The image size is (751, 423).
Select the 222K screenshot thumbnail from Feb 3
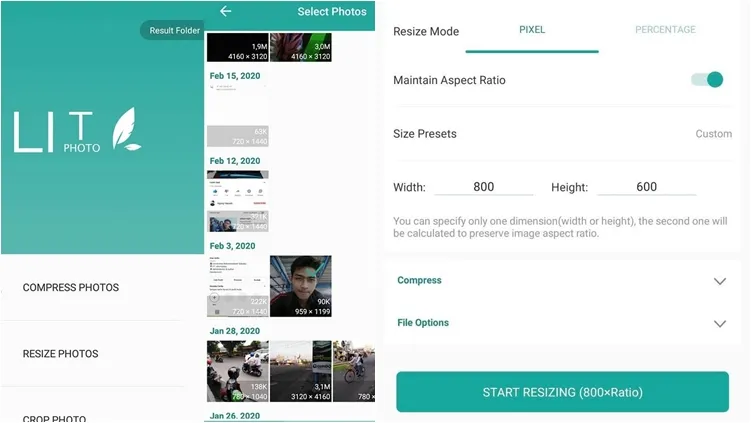click(238, 286)
